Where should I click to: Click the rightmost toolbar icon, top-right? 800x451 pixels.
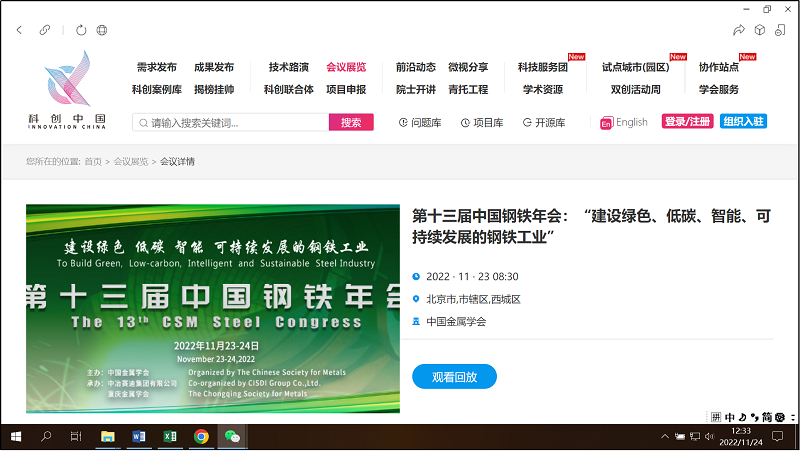pos(780,30)
